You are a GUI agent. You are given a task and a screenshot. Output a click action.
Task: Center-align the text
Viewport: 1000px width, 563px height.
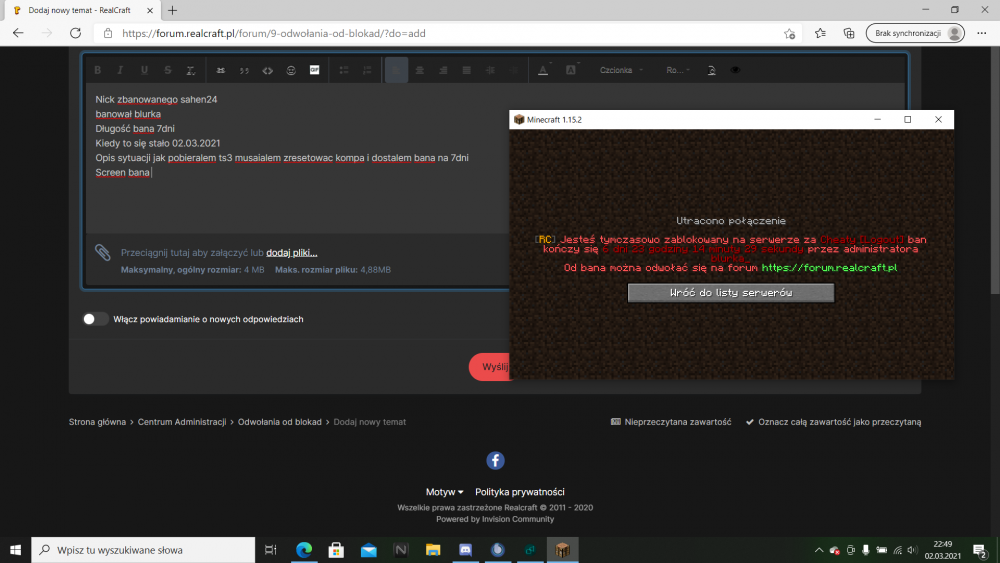[420, 70]
